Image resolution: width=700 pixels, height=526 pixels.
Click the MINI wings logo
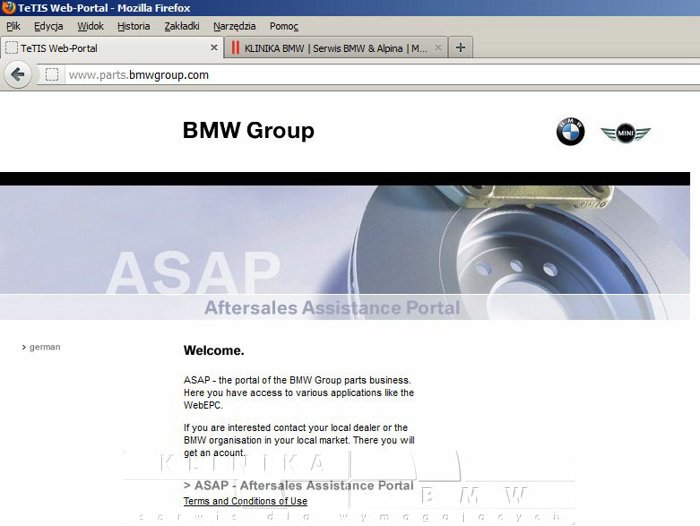625,133
